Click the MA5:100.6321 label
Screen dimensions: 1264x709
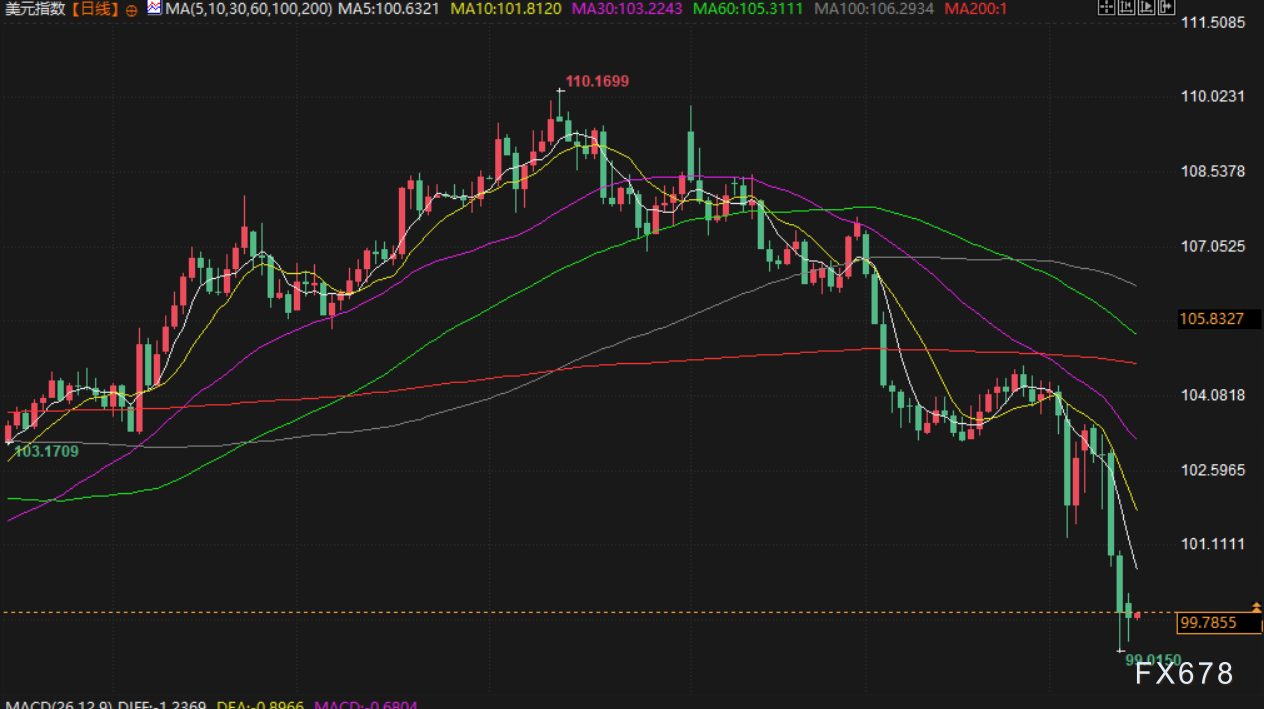pyautogui.click(x=390, y=9)
